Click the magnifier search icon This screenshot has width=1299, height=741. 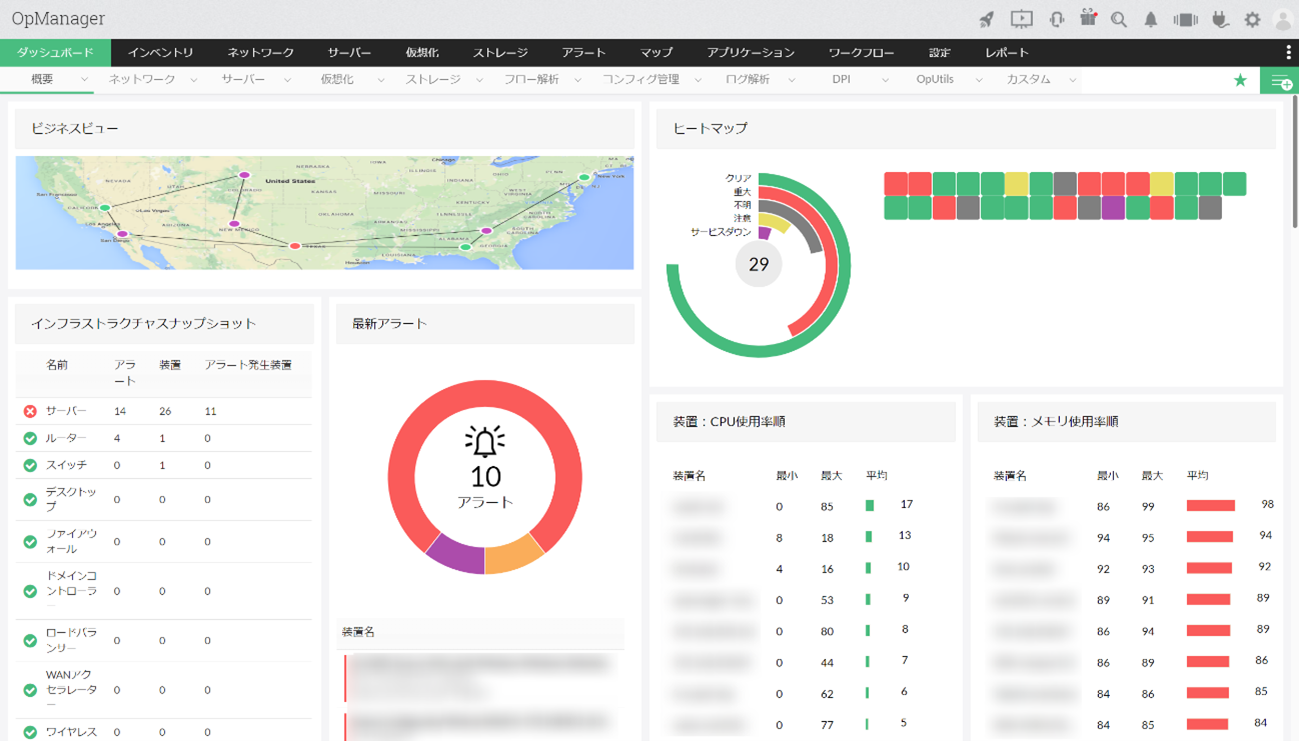coord(1119,19)
